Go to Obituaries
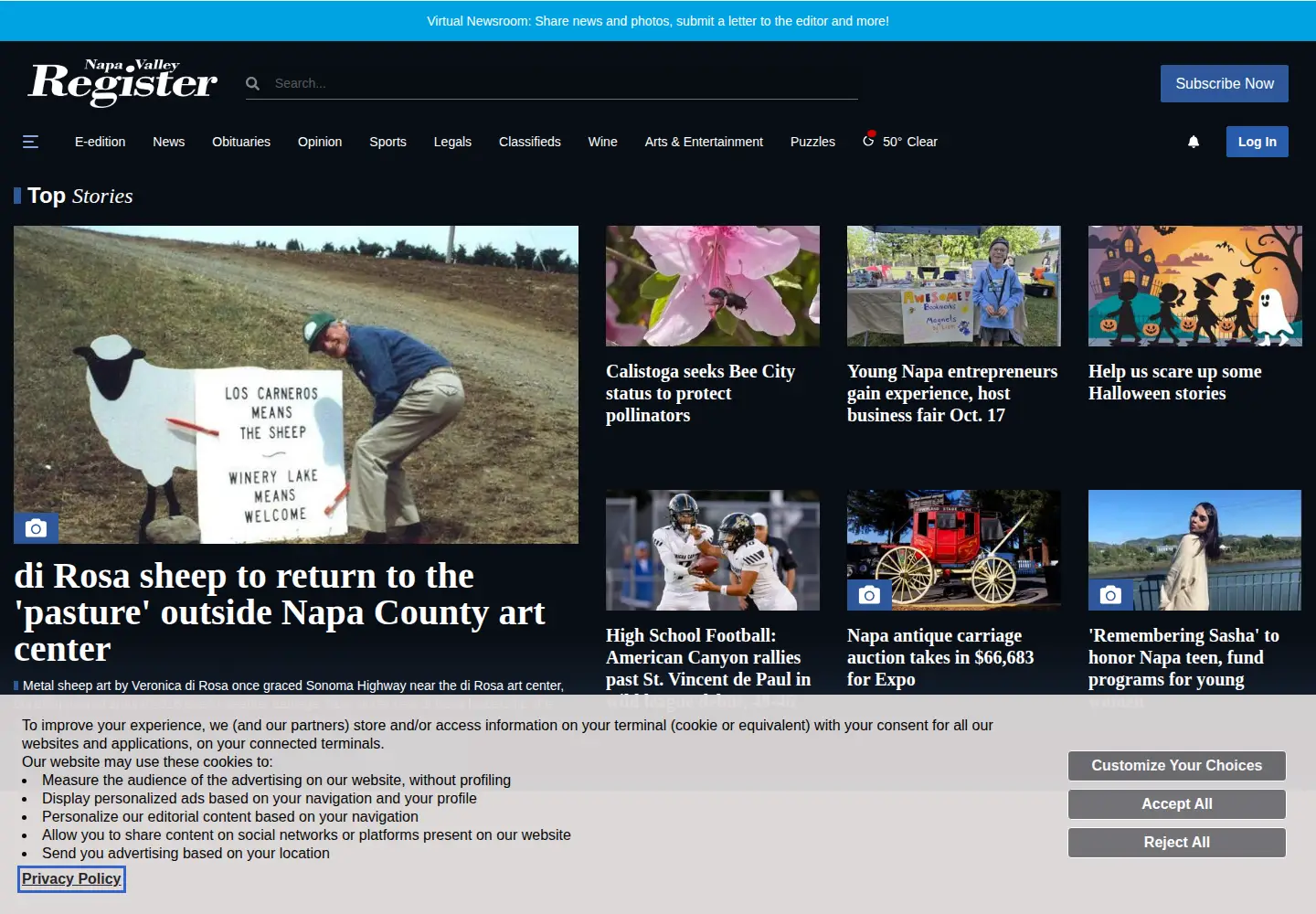 click(241, 142)
